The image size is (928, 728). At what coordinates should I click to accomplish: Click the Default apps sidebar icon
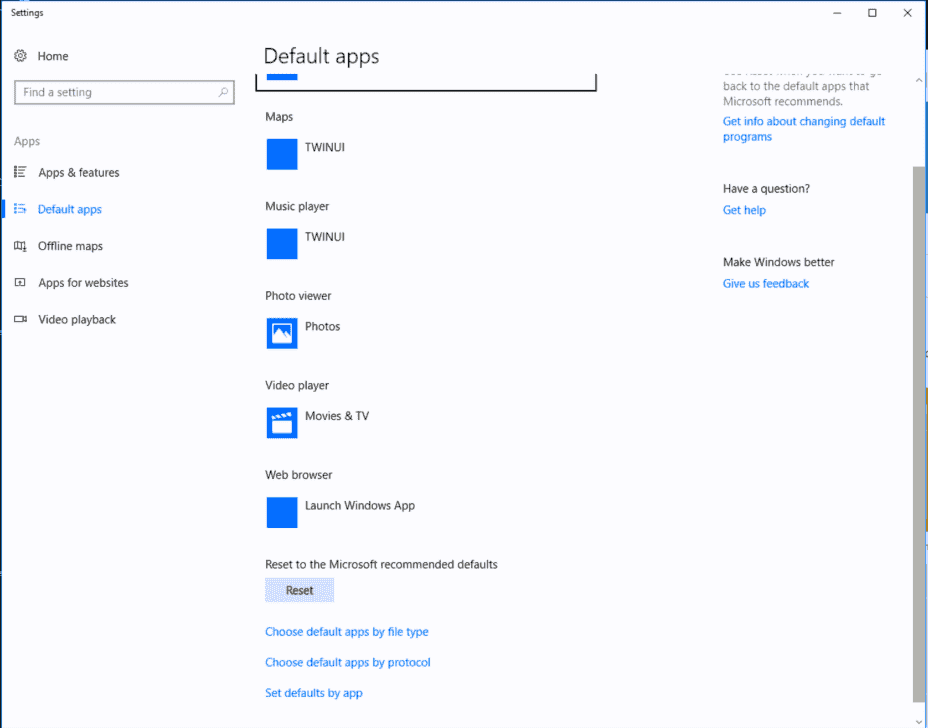20,209
